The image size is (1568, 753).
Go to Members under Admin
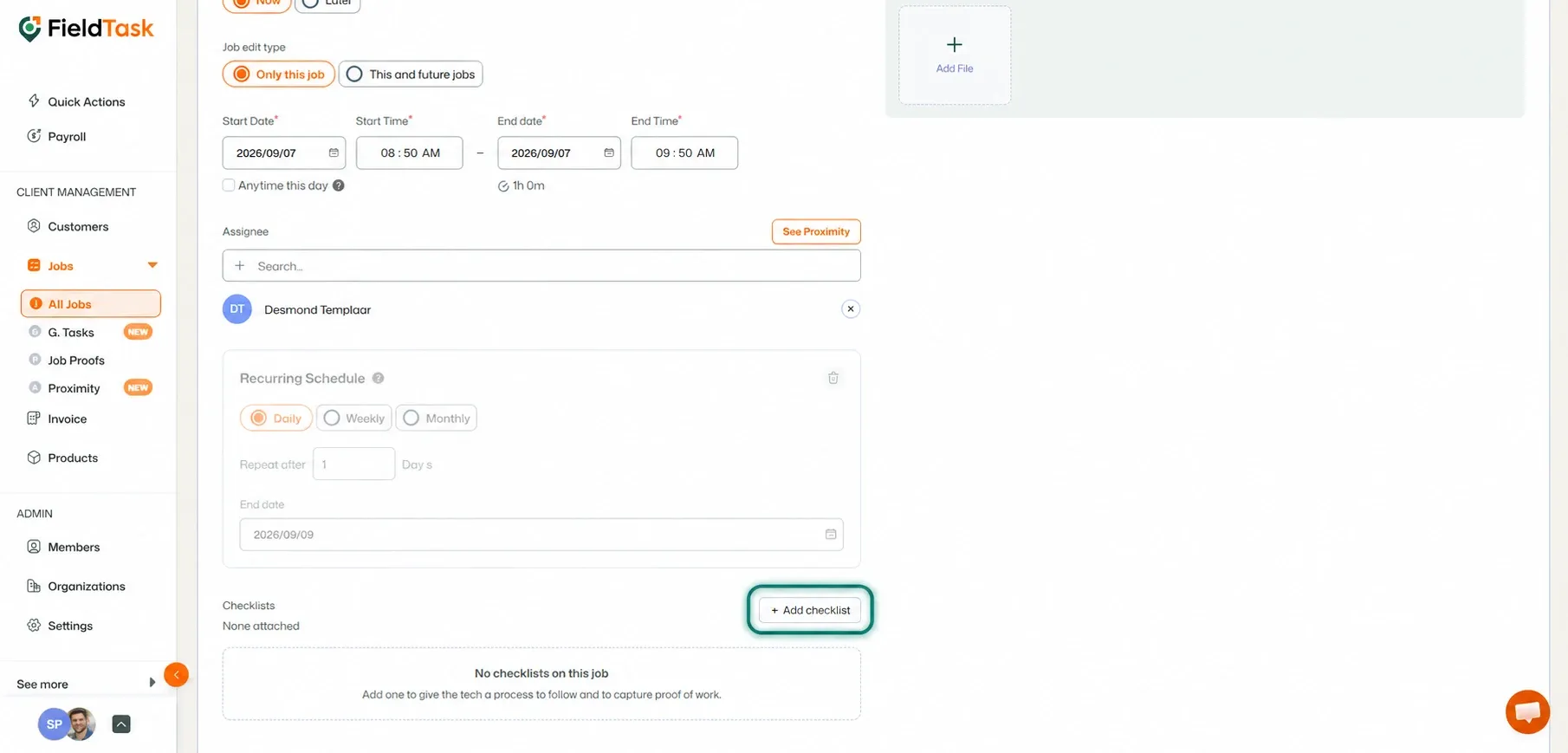(74, 547)
